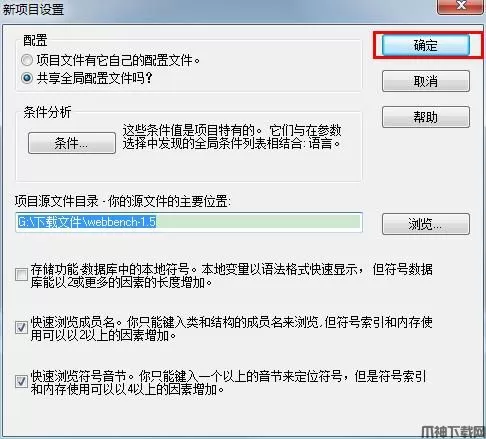The image size is (486, 439).
Task: Uncheck the 快速浏览成员名 checkbox
Action: tap(21, 327)
